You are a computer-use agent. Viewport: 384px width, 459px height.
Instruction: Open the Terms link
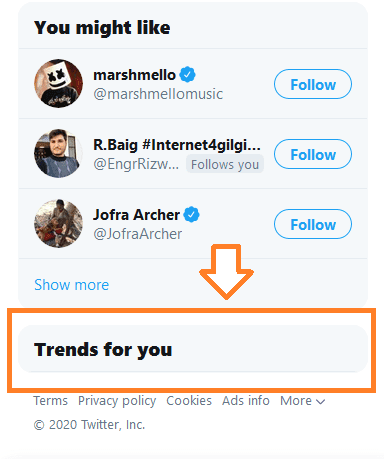pyautogui.click(x=51, y=400)
